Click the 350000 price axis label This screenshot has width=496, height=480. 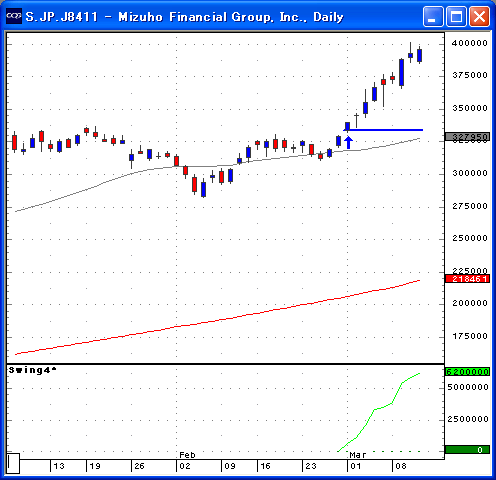470,108
